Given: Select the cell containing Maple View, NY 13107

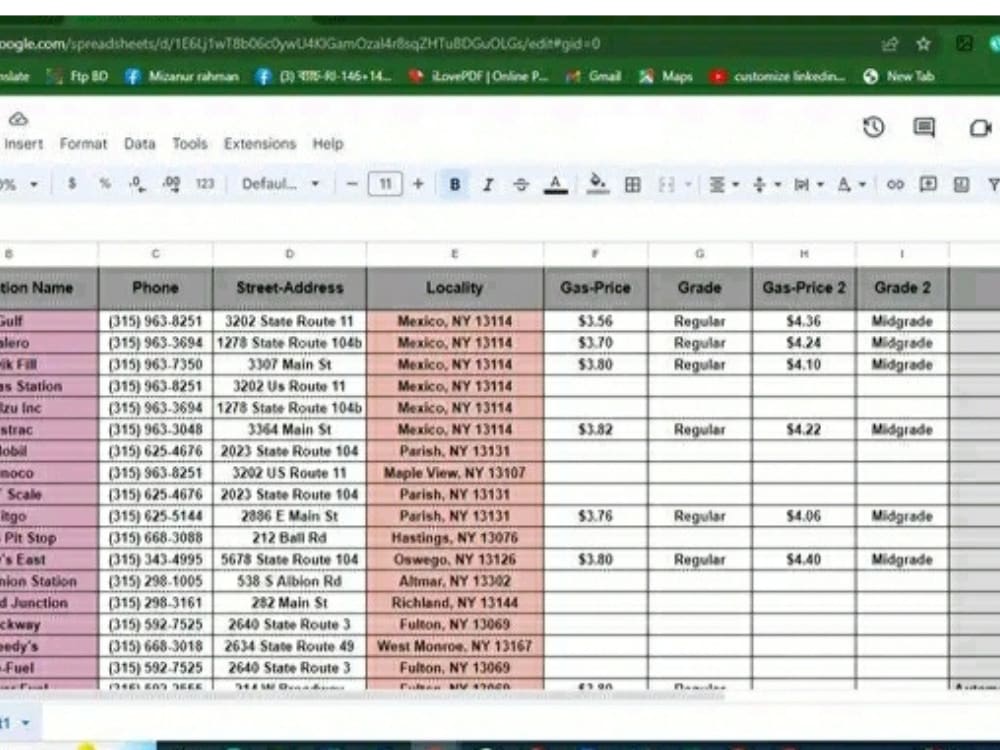Looking at the screenshot, I should tap(455, 472).
